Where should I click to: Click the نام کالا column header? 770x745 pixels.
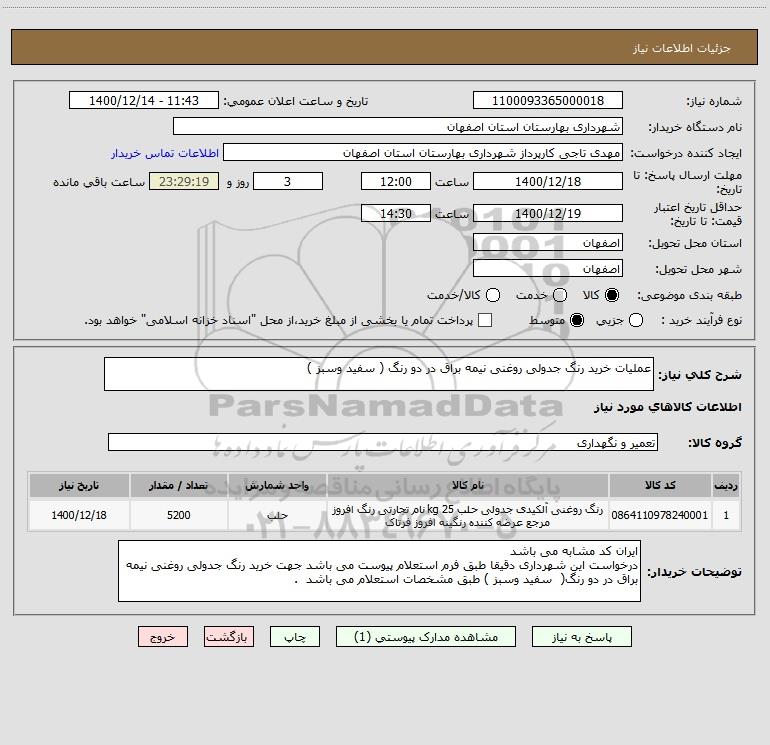click(x=468, y=485)
